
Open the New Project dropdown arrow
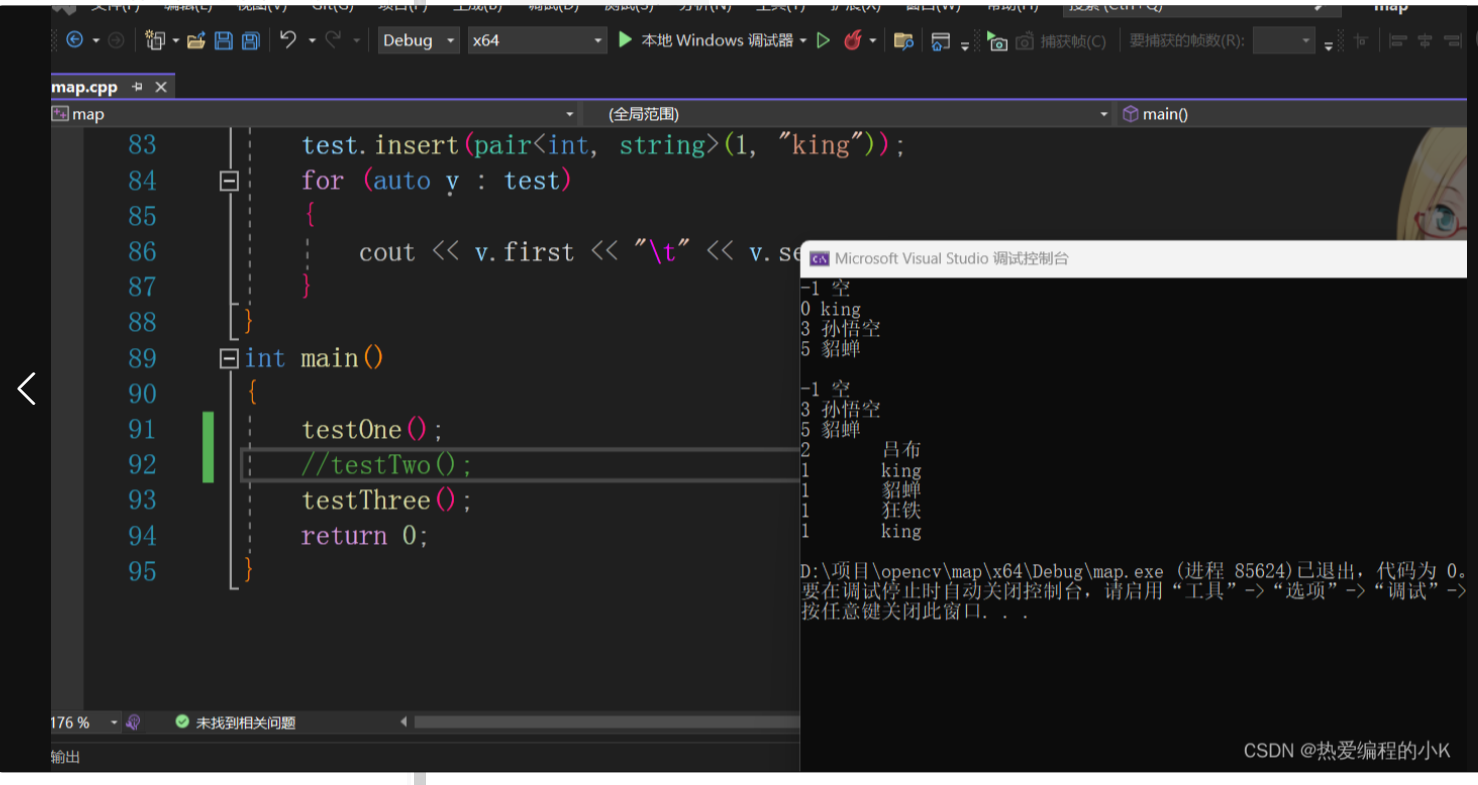click(x=176, y=41)
